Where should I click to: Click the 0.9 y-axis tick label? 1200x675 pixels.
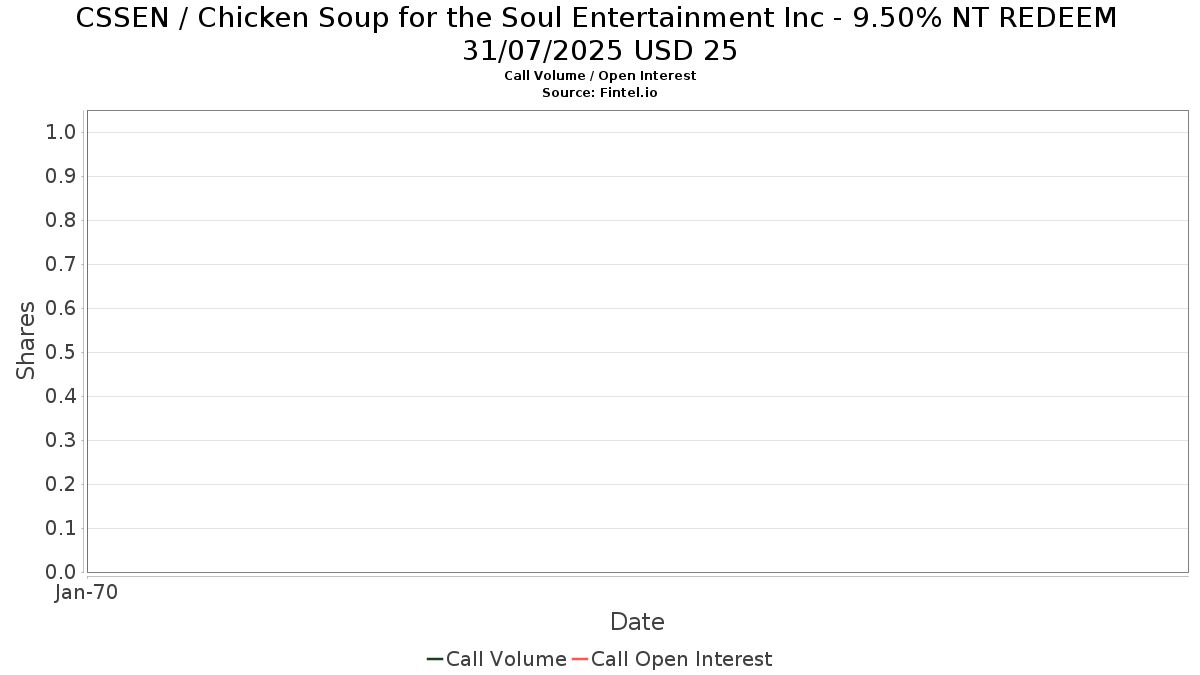pos(61,177)
